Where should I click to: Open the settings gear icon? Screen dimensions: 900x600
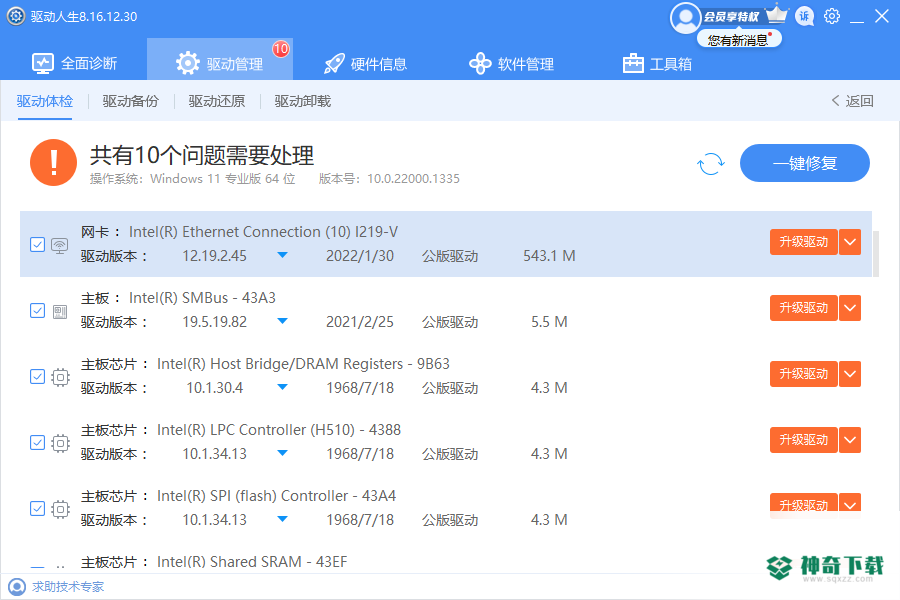pos(832,16)
